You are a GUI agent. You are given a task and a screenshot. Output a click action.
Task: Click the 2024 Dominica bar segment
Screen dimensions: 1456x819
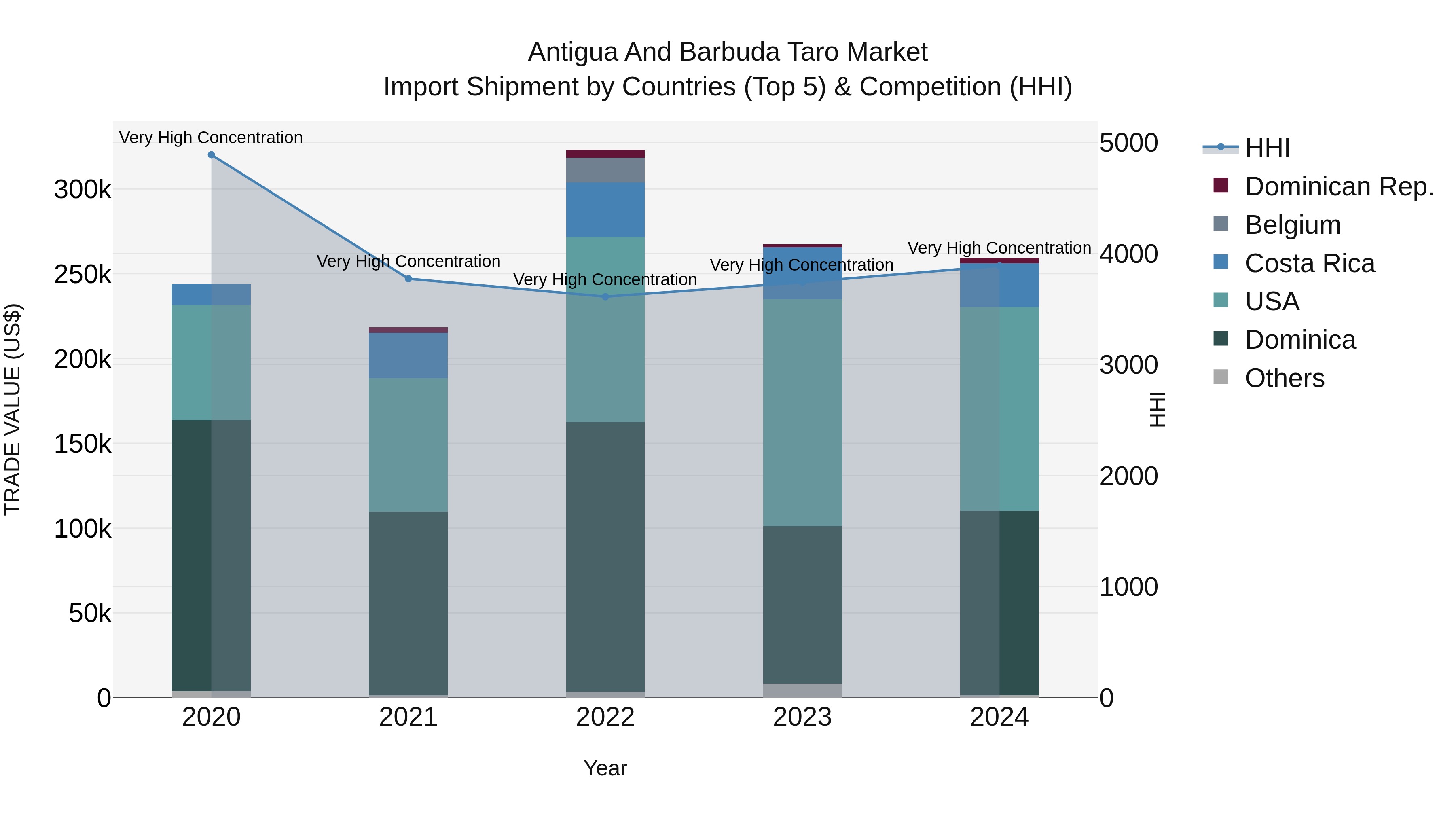999,603
